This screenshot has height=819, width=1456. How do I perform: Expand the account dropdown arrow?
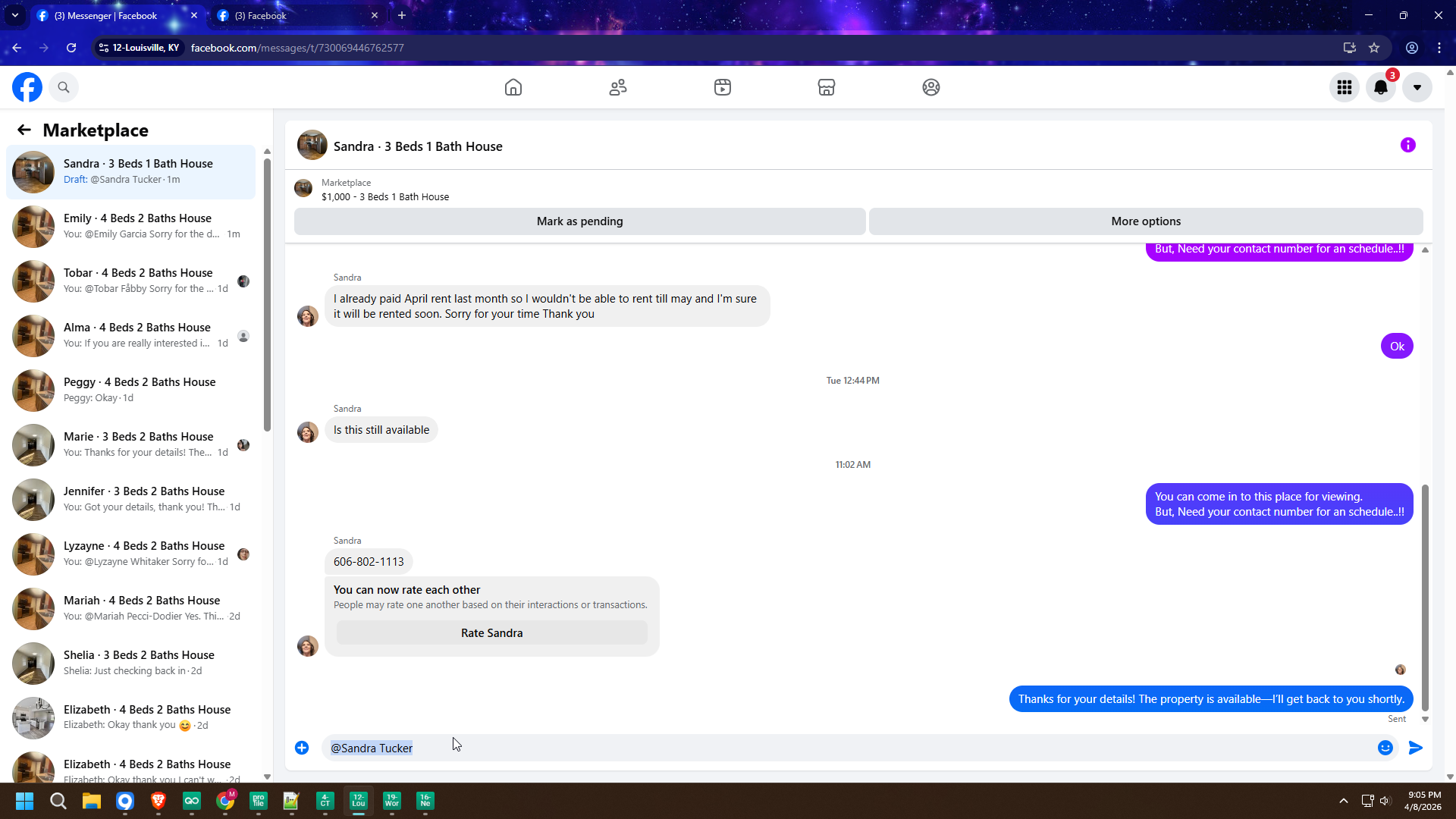pos(1417,87)
